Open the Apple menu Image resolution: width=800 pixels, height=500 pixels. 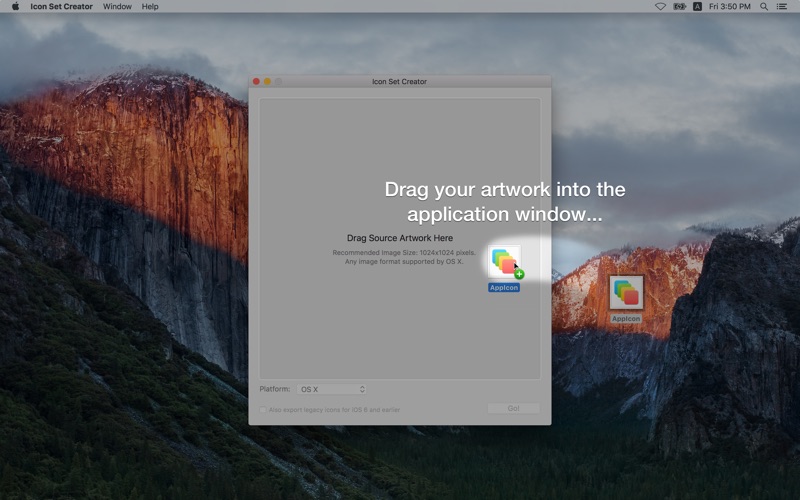[x=15, y=6]
